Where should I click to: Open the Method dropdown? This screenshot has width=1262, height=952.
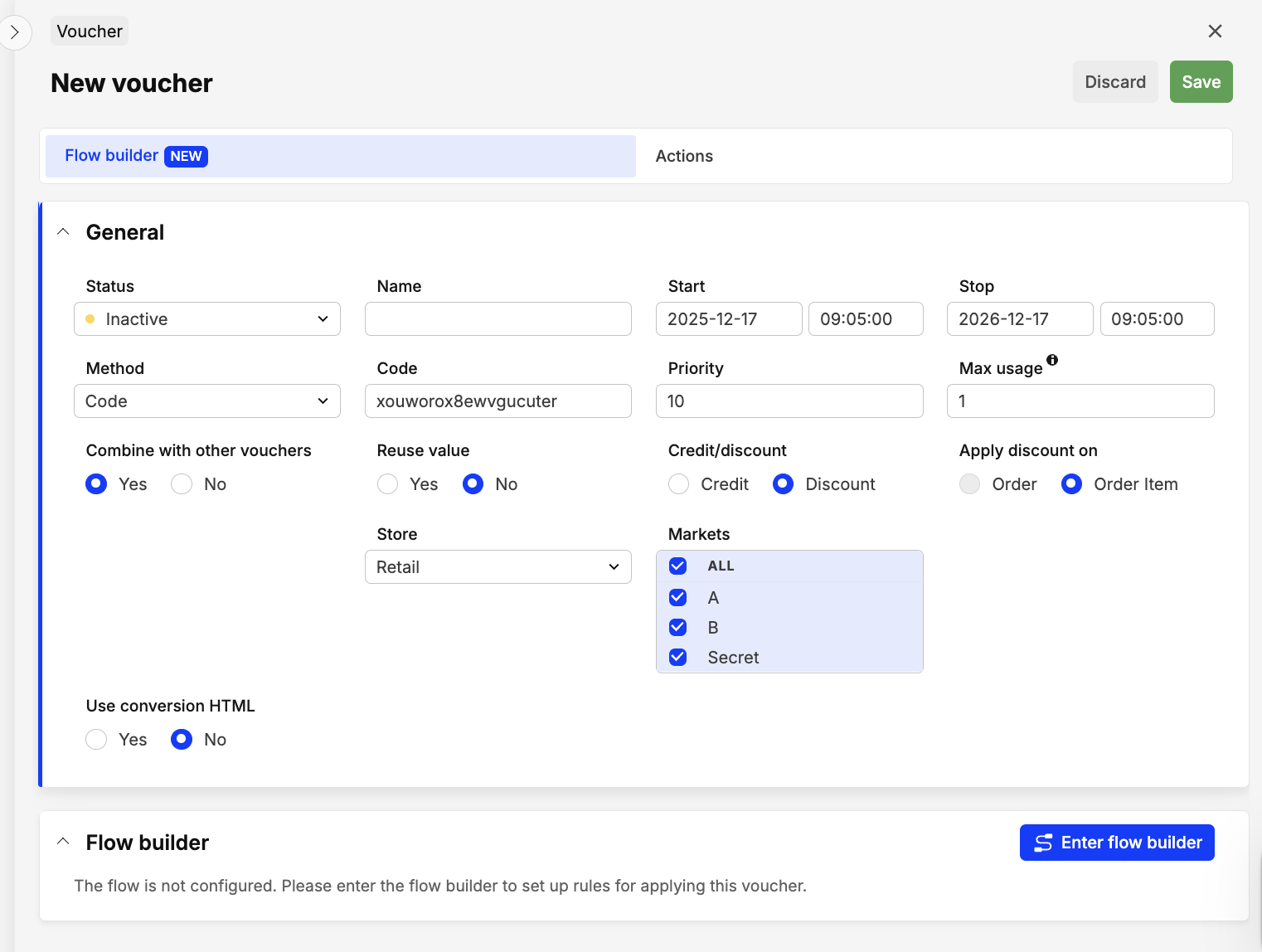click(x=207, y=401)
